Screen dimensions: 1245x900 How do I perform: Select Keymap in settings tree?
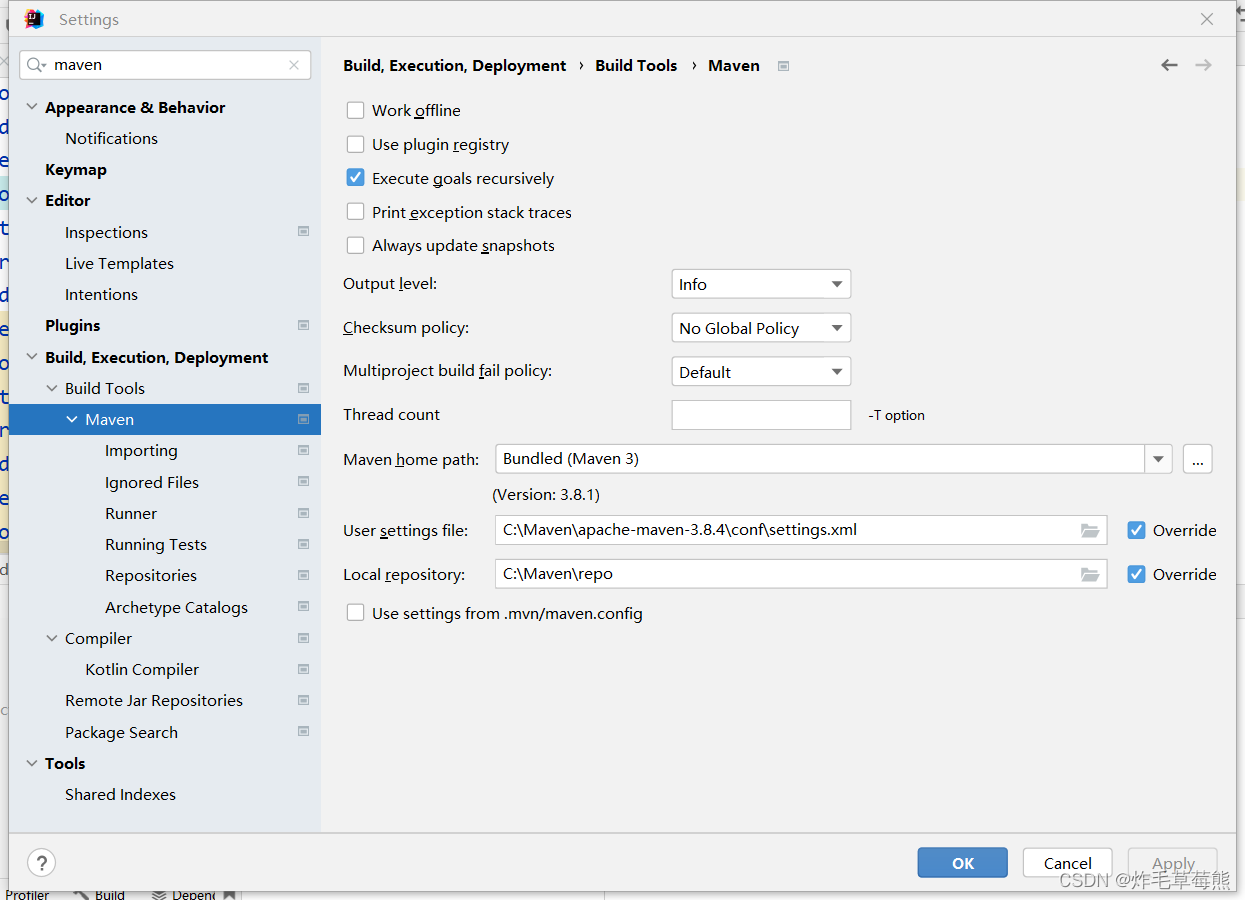[x=76, y=169]
